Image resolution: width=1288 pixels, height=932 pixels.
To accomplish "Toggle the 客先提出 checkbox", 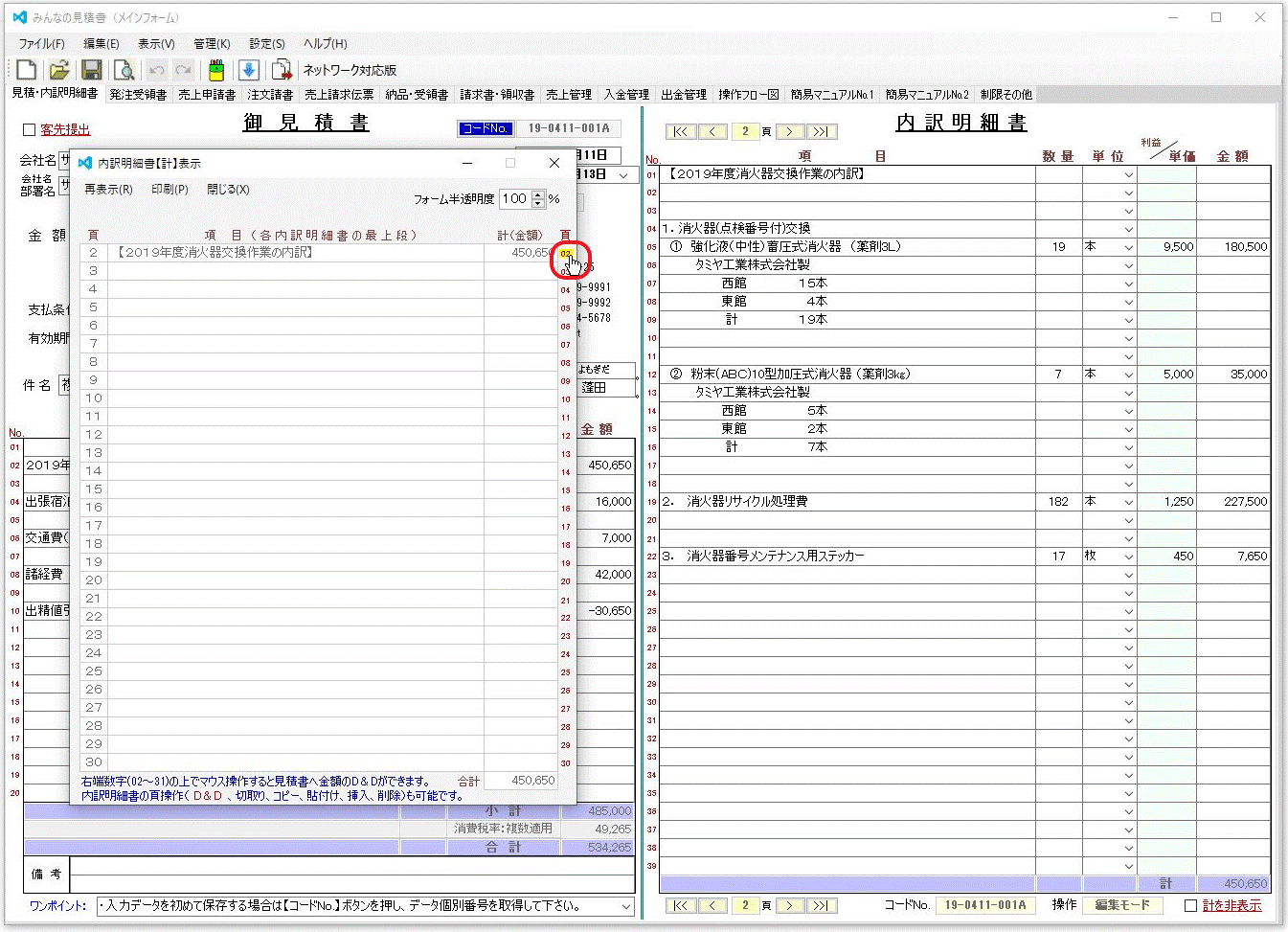I will click(x=29, y=129).
